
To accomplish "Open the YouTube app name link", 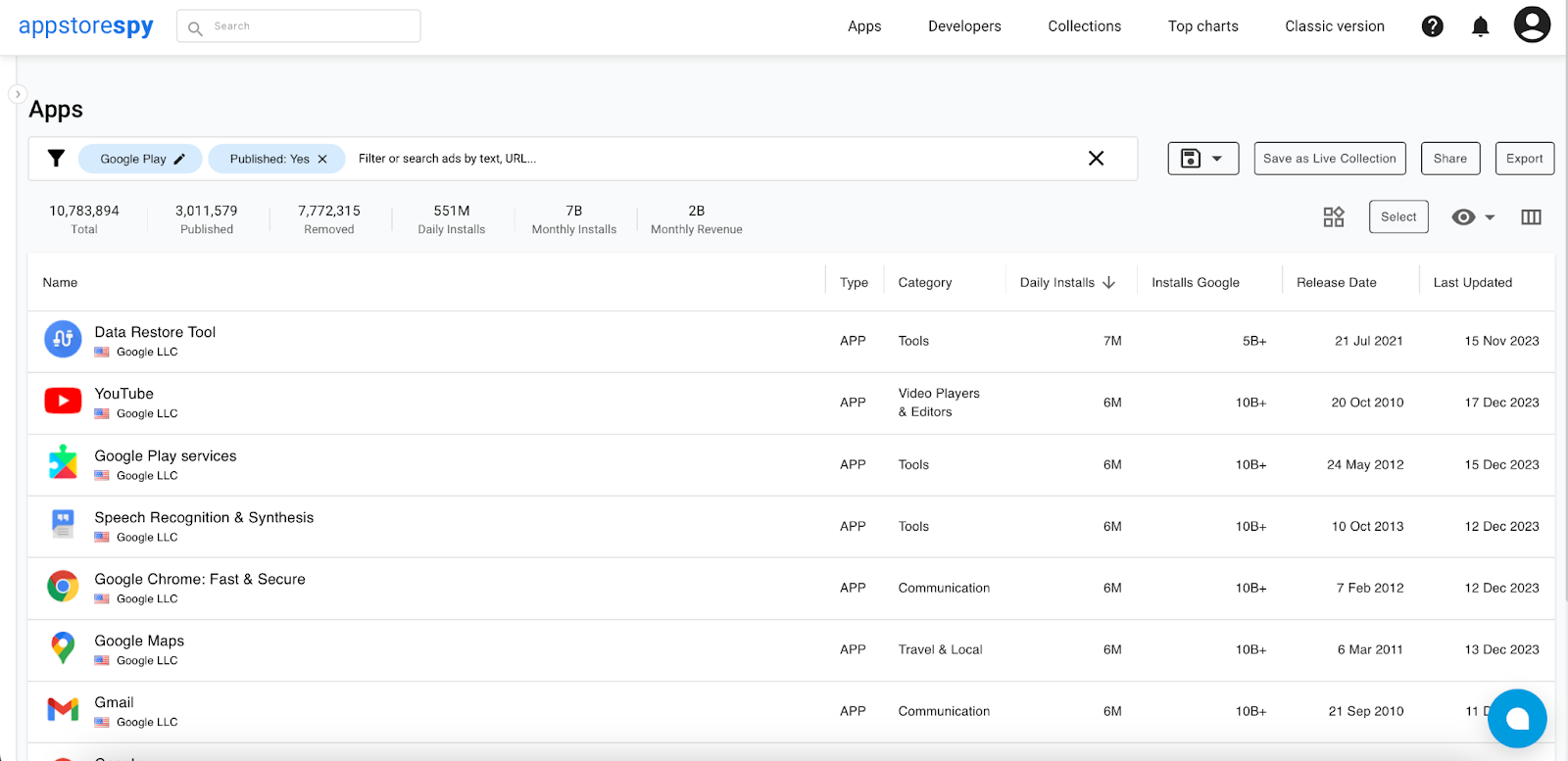I will [x=123, y=394].
